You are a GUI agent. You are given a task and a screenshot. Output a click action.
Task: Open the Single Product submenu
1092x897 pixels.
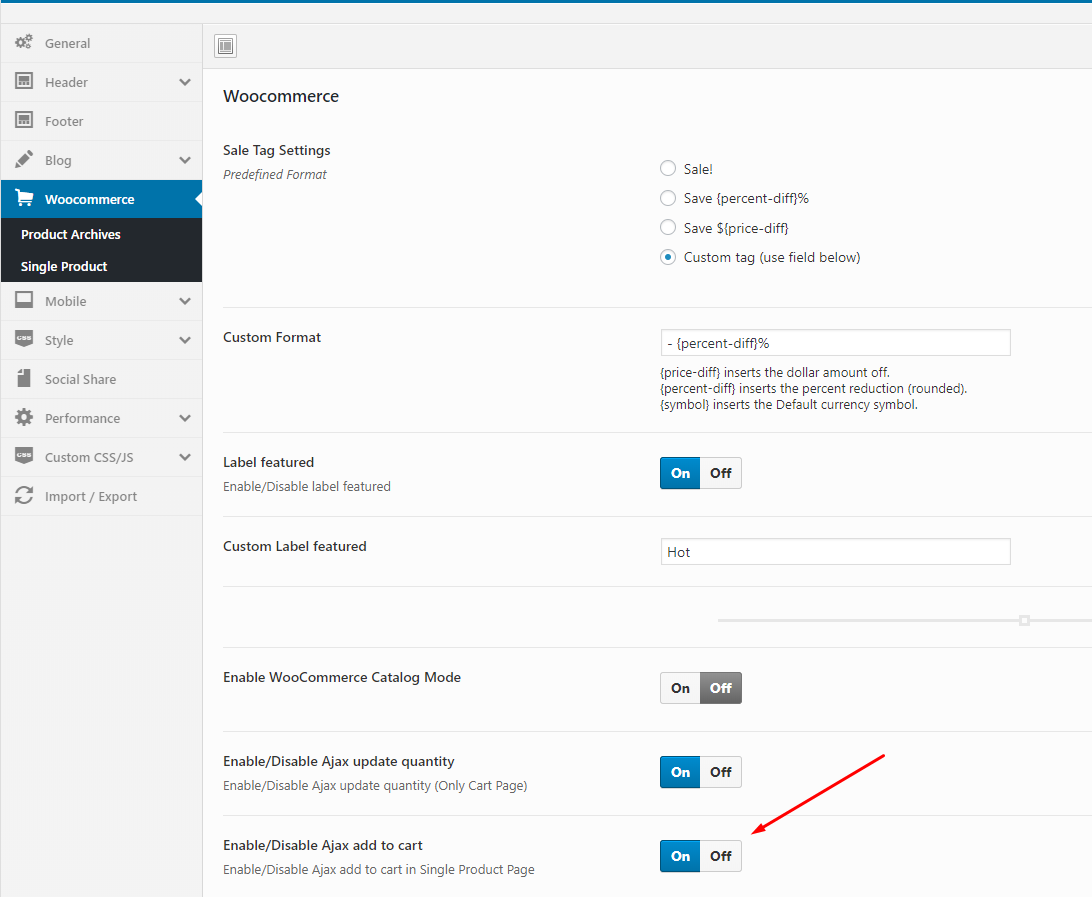64,266
